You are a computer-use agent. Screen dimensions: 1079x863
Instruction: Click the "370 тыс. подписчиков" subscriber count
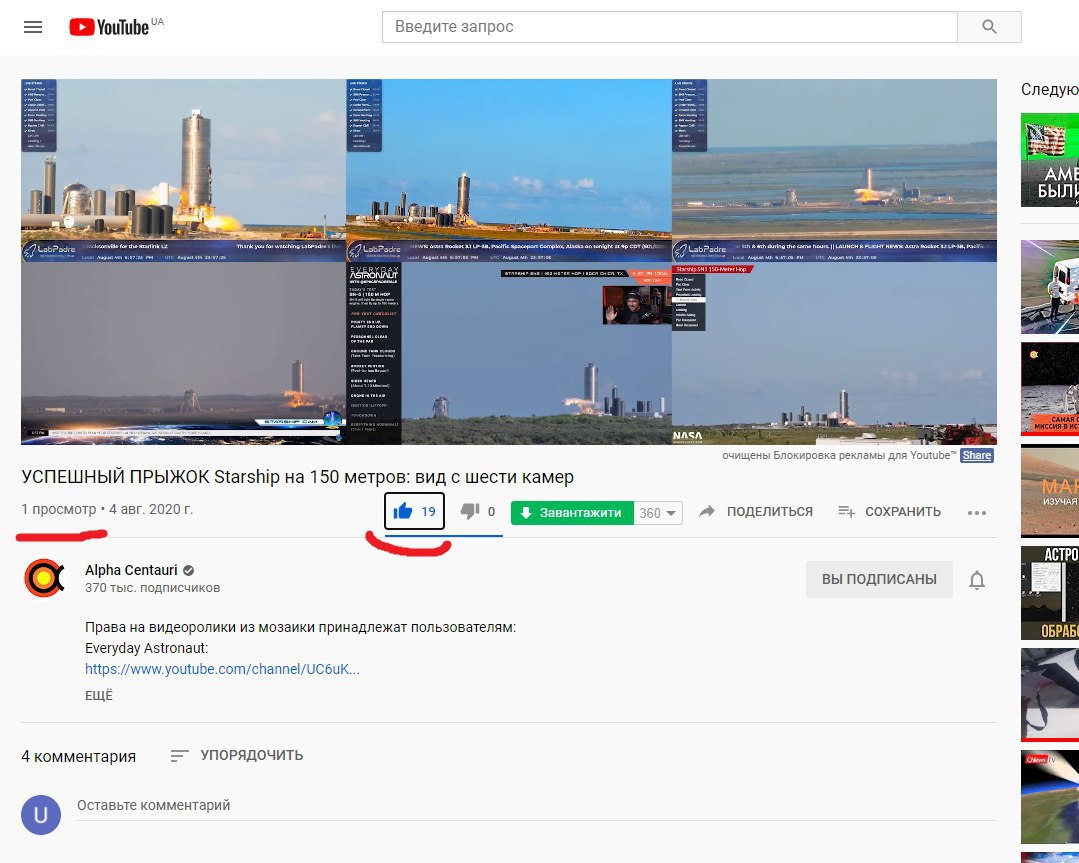pos(152,588)
